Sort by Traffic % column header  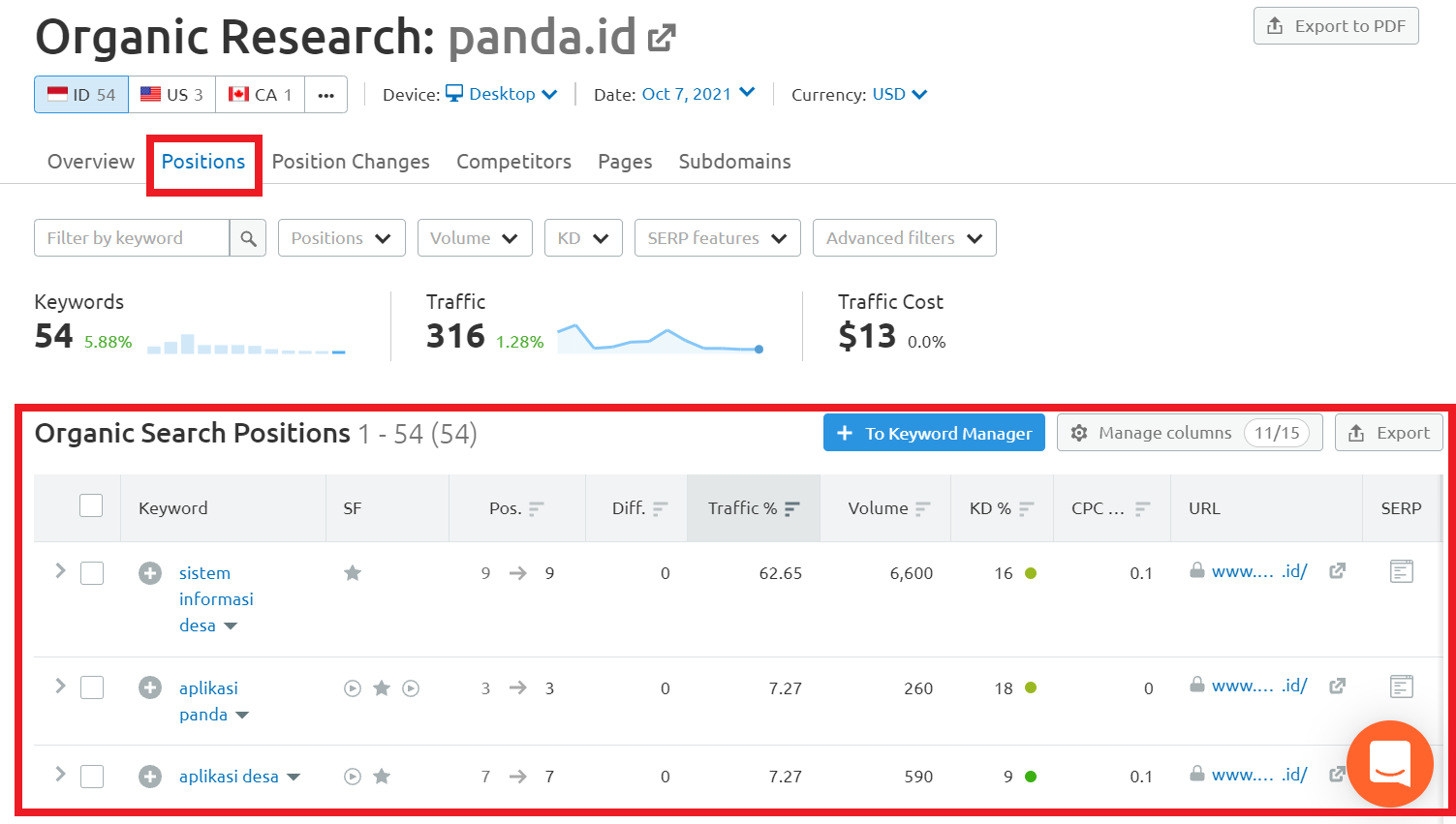click(x=754, y=508)
